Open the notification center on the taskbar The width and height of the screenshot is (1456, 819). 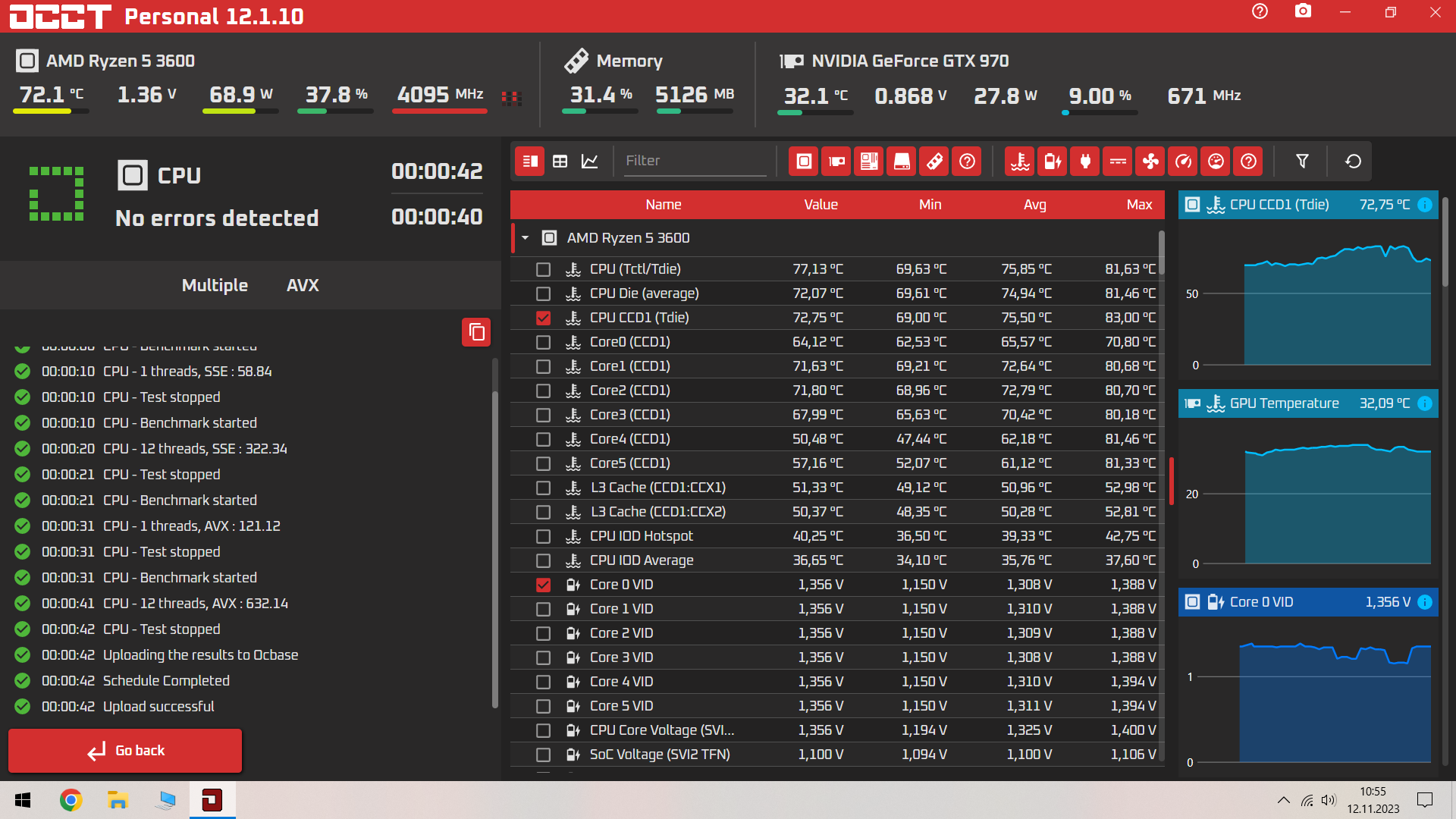[1425, 800]
